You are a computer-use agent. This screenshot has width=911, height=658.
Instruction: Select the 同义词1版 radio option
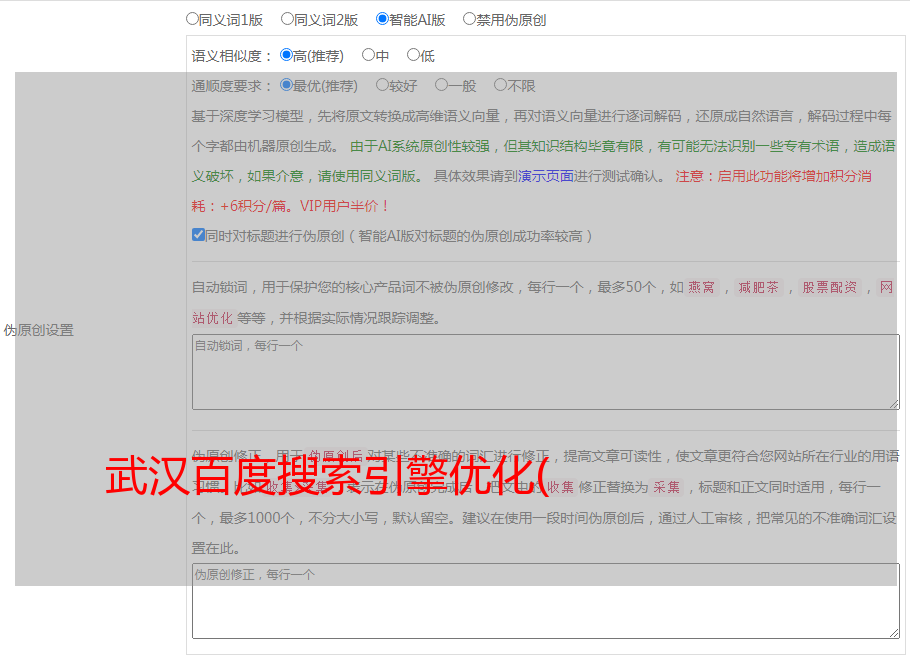pyautogui.click(x=193, y=19)
